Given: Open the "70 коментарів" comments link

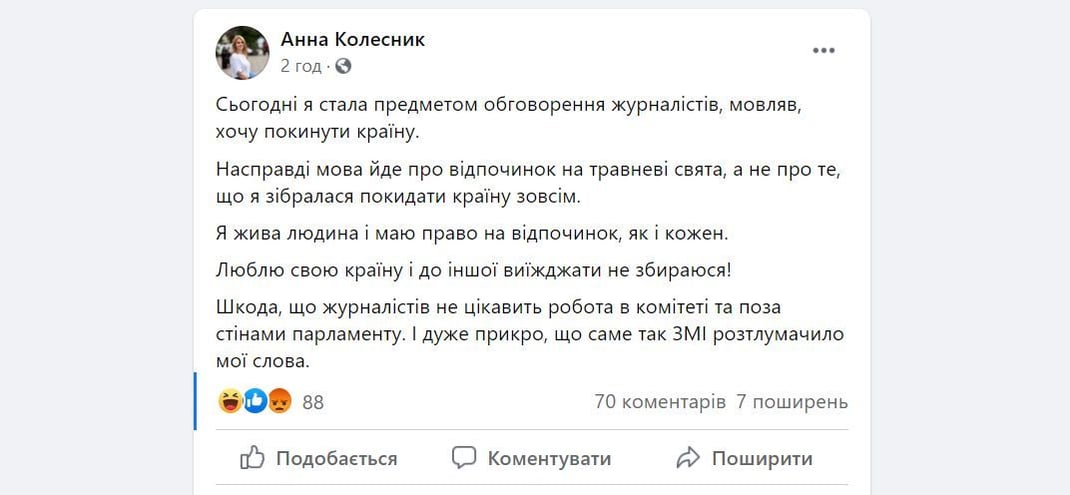Looking at the screenshot, I should (660, 402).
